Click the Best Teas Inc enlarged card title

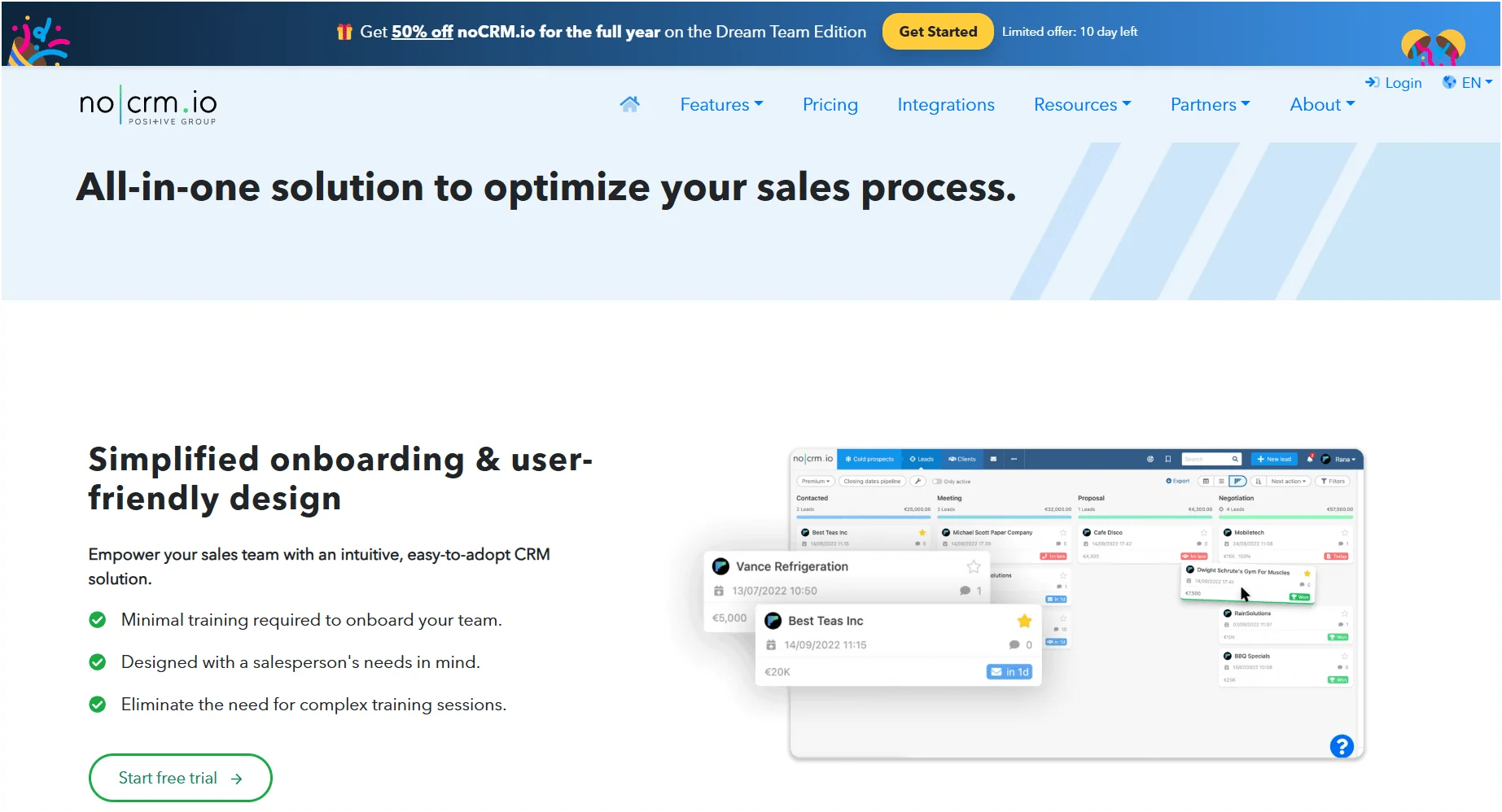(825, 621)
